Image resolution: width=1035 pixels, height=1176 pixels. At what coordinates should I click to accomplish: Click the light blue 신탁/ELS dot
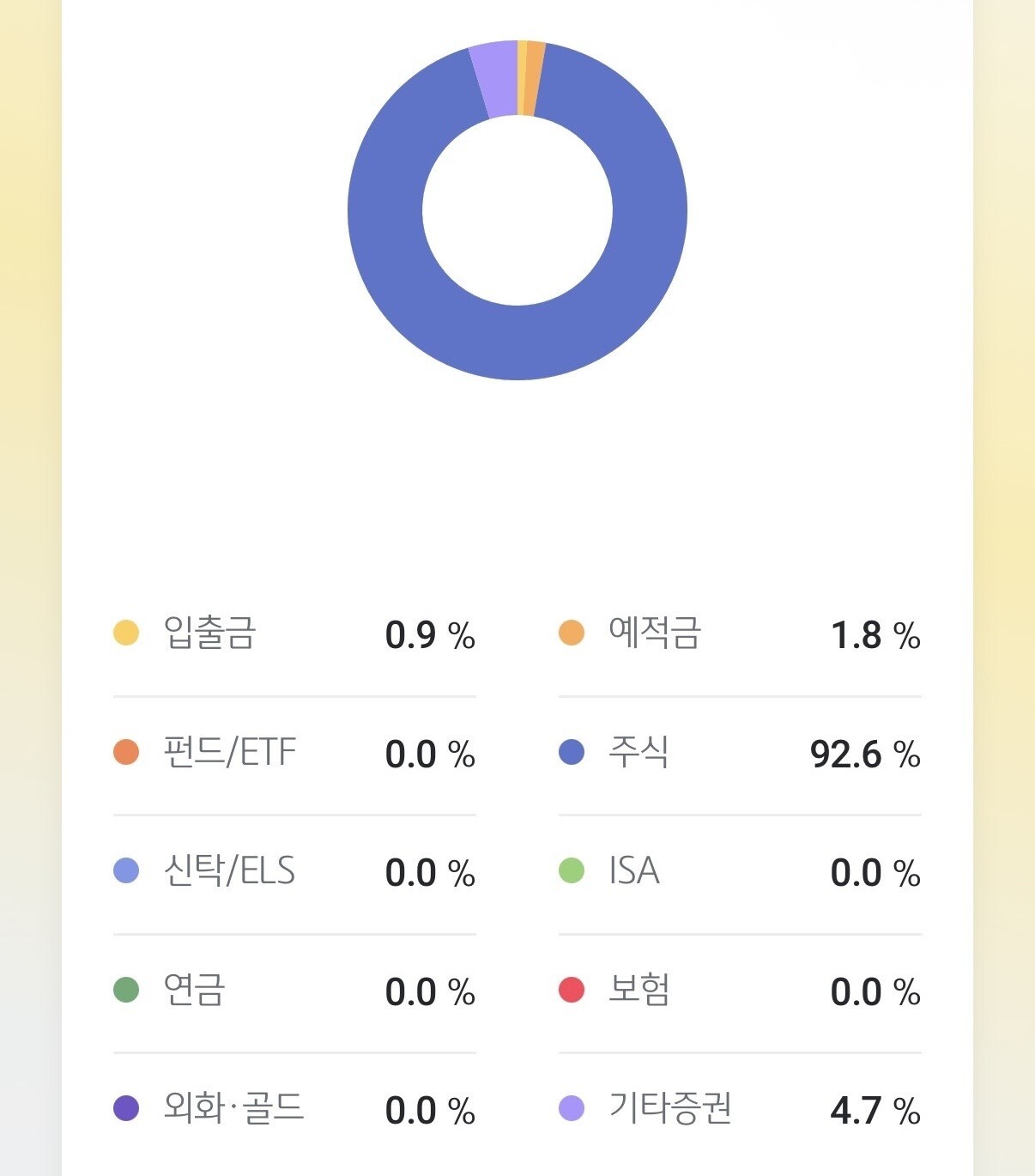click(x=126, y=870)
